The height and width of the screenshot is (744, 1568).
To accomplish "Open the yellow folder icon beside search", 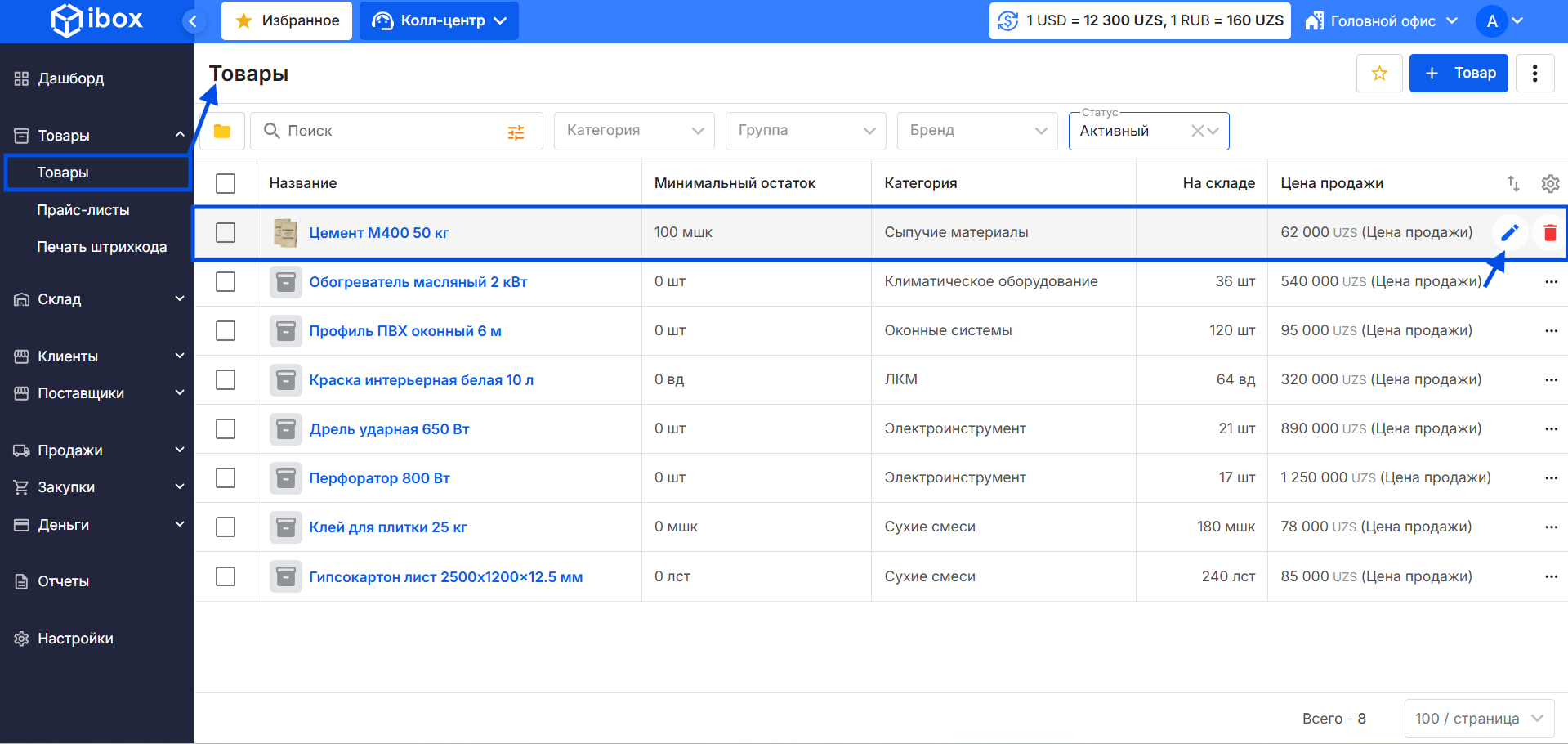I will pos(222,132).
